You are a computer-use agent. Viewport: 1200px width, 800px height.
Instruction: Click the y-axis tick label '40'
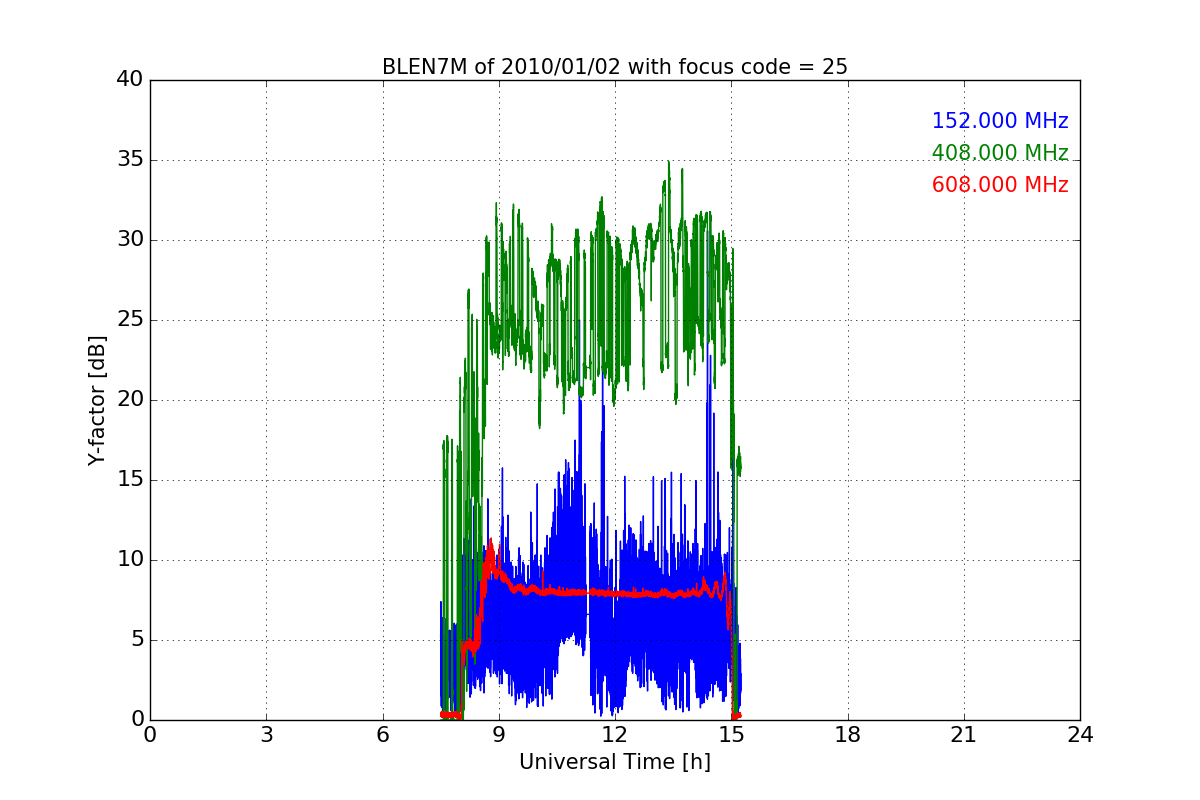click(x=130, y=80)
